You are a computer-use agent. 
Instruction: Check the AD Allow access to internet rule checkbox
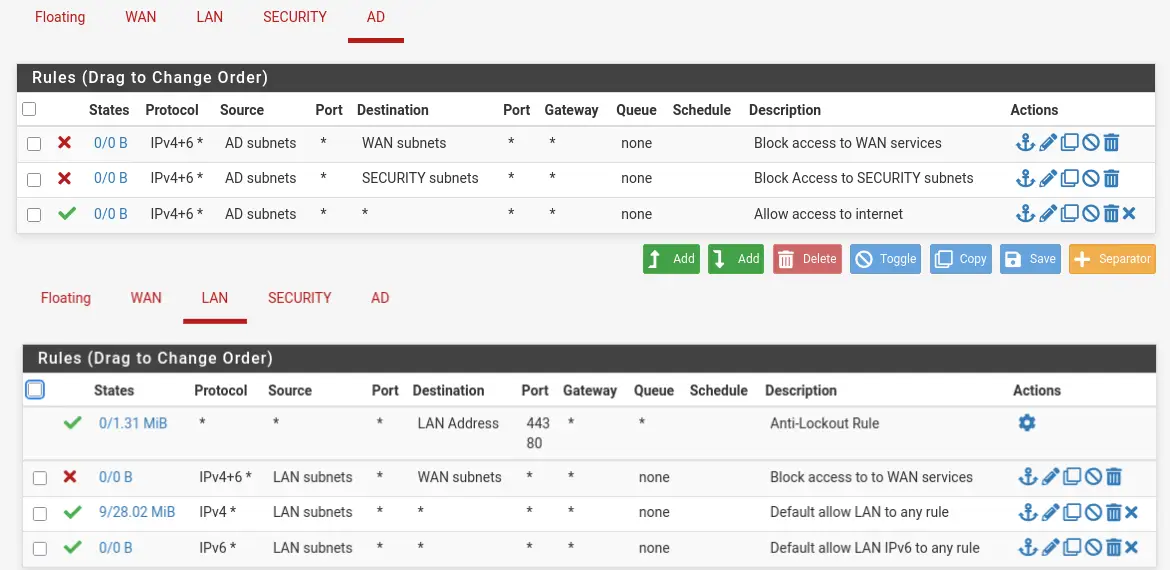tap(34, 214)
